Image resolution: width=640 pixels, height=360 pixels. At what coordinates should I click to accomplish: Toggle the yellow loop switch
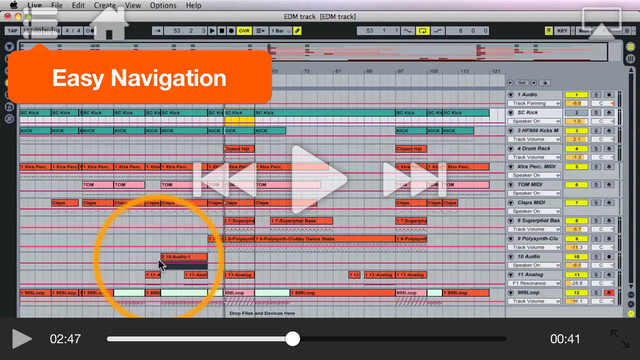[422, 31]
